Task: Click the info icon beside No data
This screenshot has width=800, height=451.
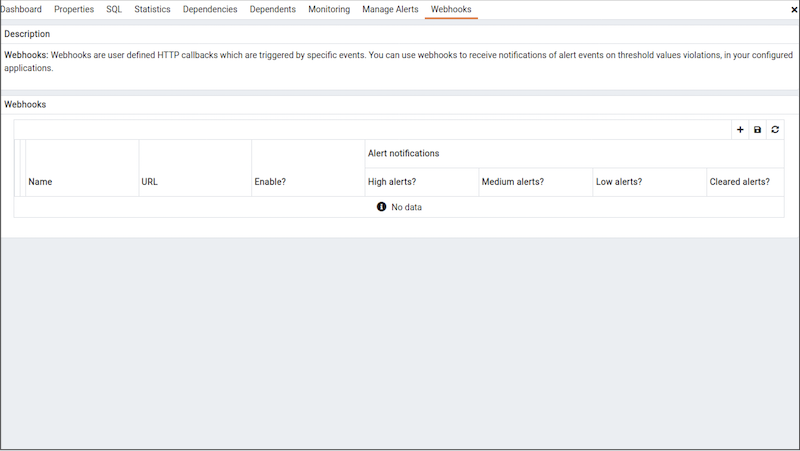Action: click(x=381, y=207)
